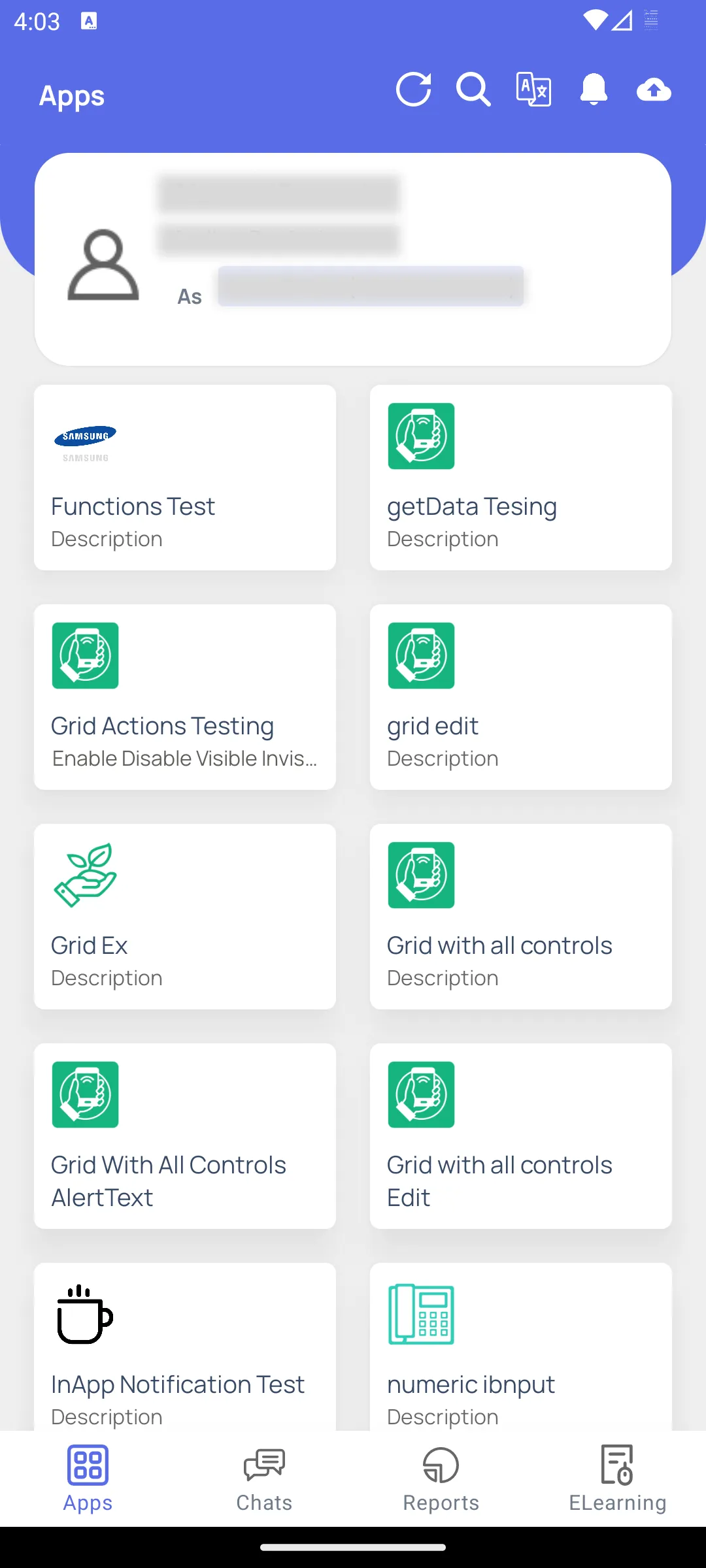Open the language translate icon
The width and height of the screenshot is (706, 1568).
[x=533, y=90]
